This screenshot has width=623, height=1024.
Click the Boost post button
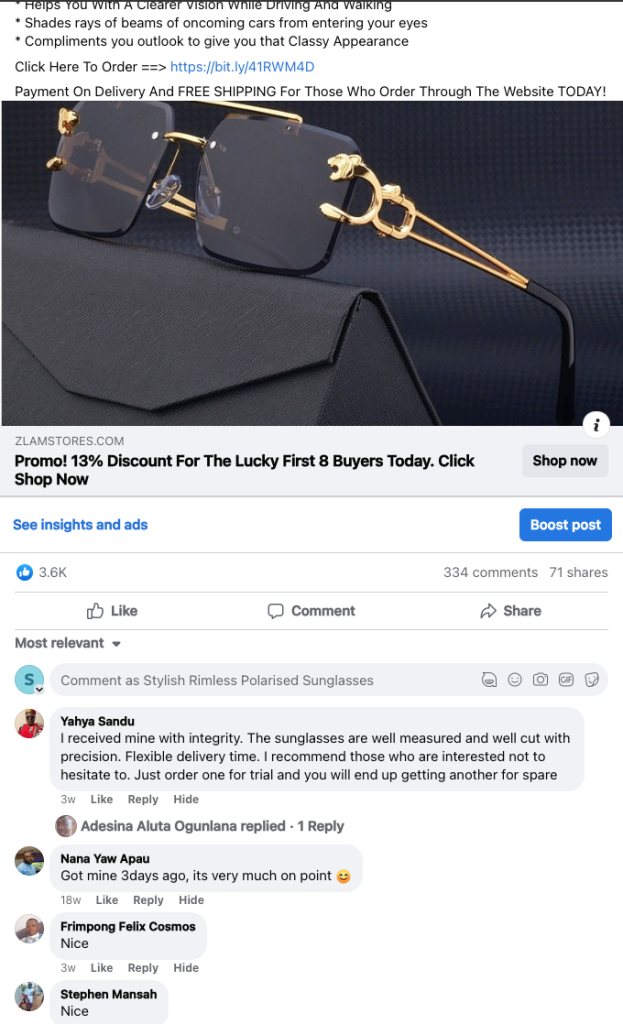pyautogui.click(x=566, y=524)
